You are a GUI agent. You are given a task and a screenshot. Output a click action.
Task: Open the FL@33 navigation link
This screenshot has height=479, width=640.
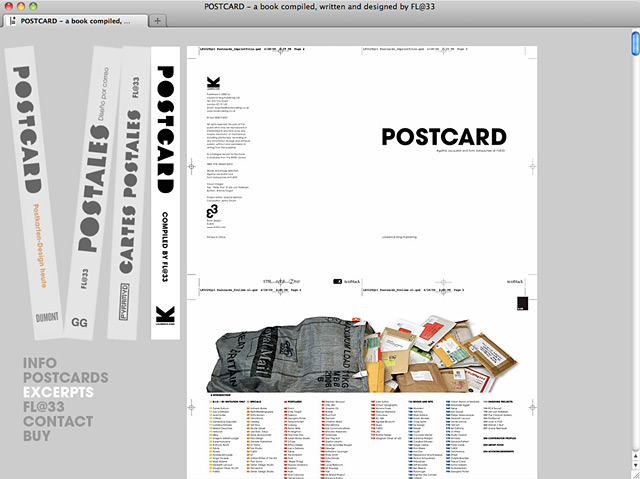(44, 407)
